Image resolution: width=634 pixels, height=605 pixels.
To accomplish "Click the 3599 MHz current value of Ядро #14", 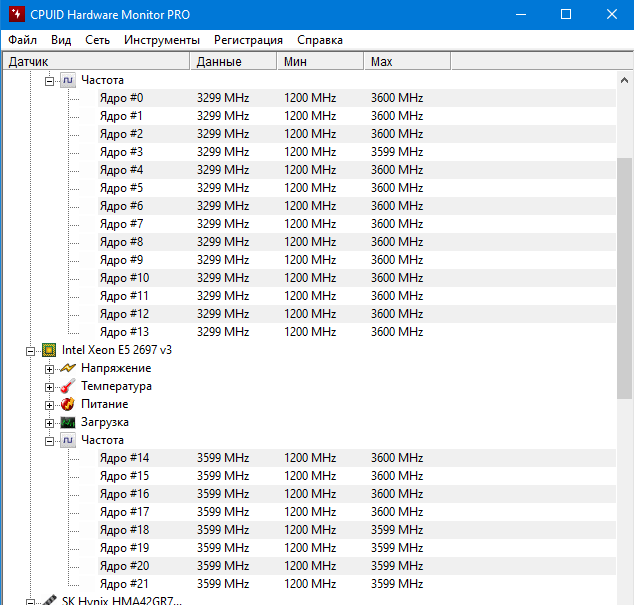I will [223, 458].
